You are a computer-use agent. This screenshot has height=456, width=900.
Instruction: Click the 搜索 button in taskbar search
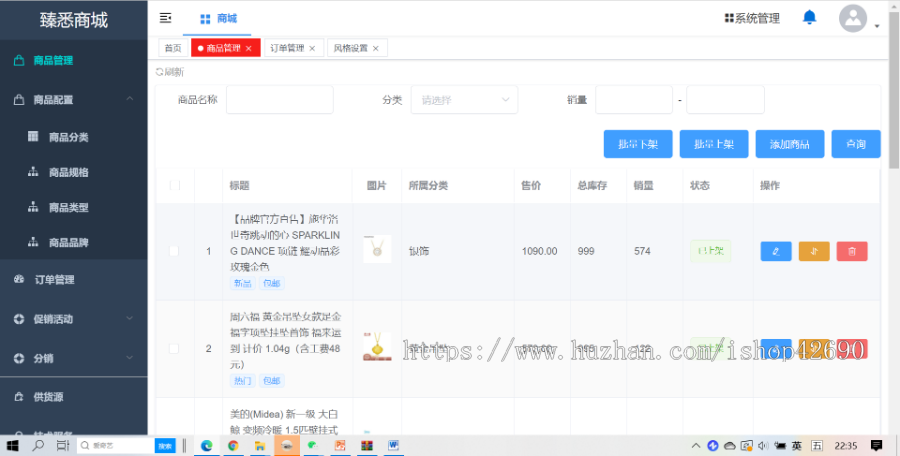coord(165,446)
